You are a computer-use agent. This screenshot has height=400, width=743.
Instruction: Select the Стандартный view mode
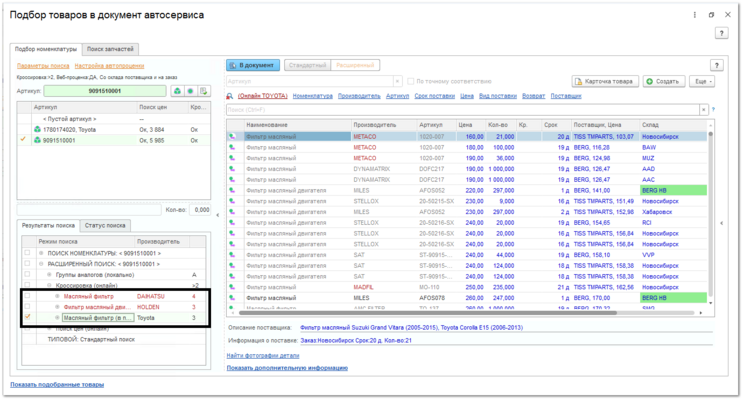click(308, 65)
